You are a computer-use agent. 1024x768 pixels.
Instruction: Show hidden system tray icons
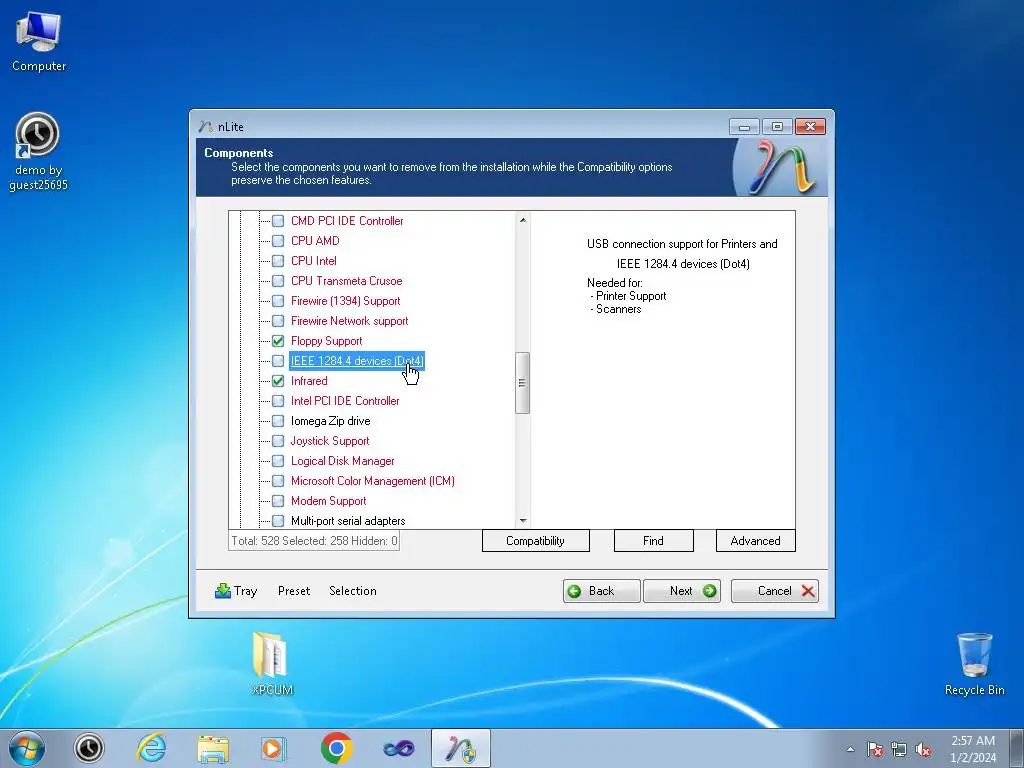point(850,749)
